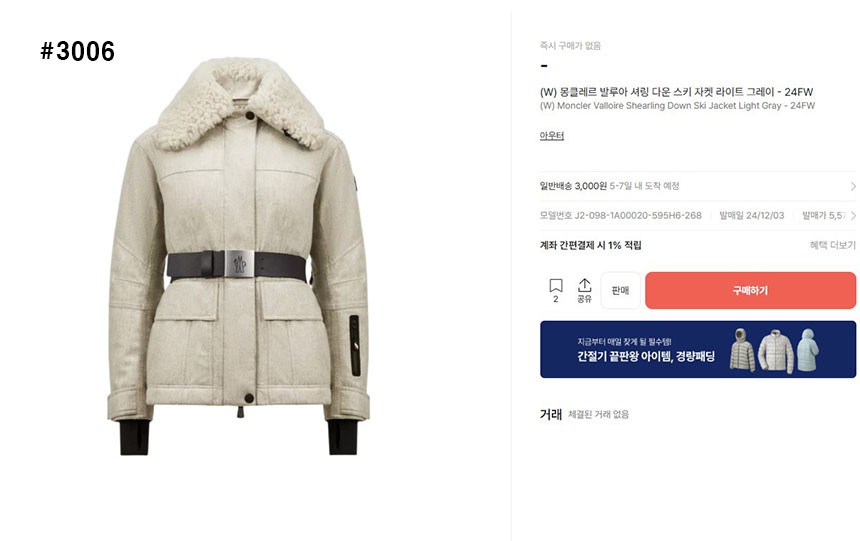Viewport: 860px width, 541px height.
Task: Click the white quilted jacket in banner
Action: (x=776, y=351)
